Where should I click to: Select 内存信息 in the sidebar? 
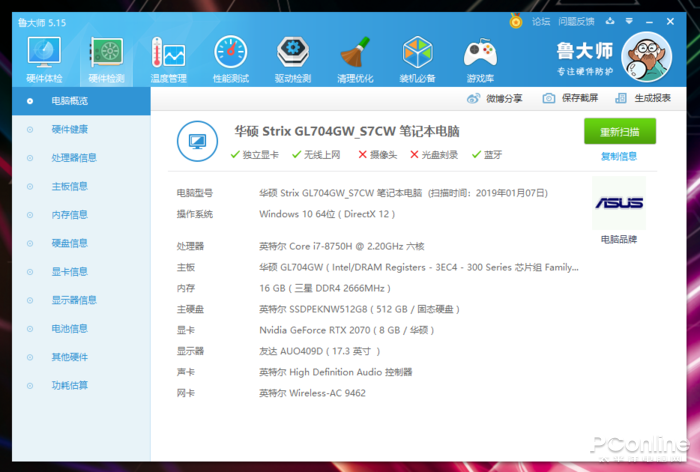click(81, 215)
